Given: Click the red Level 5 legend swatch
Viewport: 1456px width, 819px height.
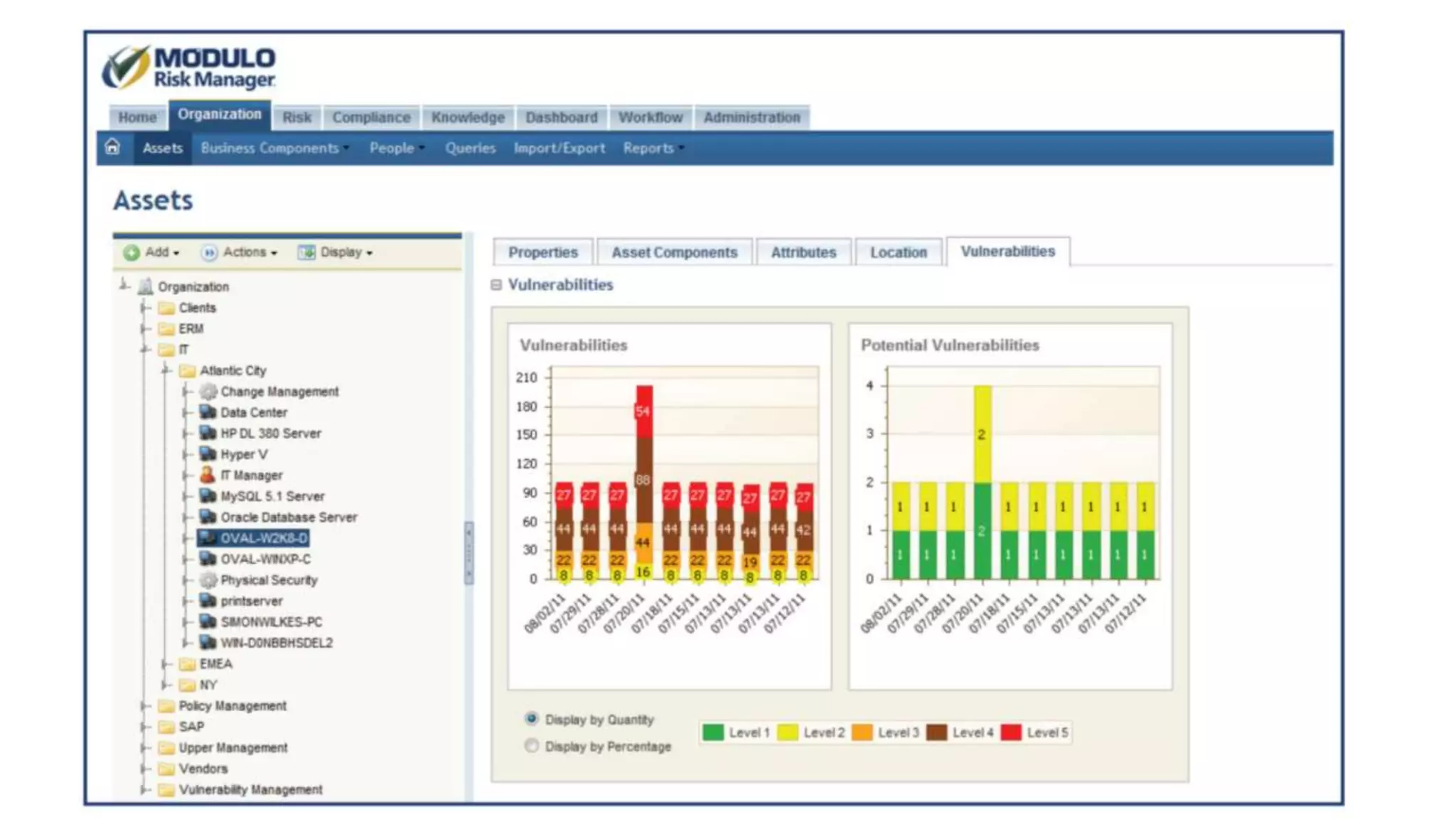Looking at the screenshot, I should [1010, 732].
